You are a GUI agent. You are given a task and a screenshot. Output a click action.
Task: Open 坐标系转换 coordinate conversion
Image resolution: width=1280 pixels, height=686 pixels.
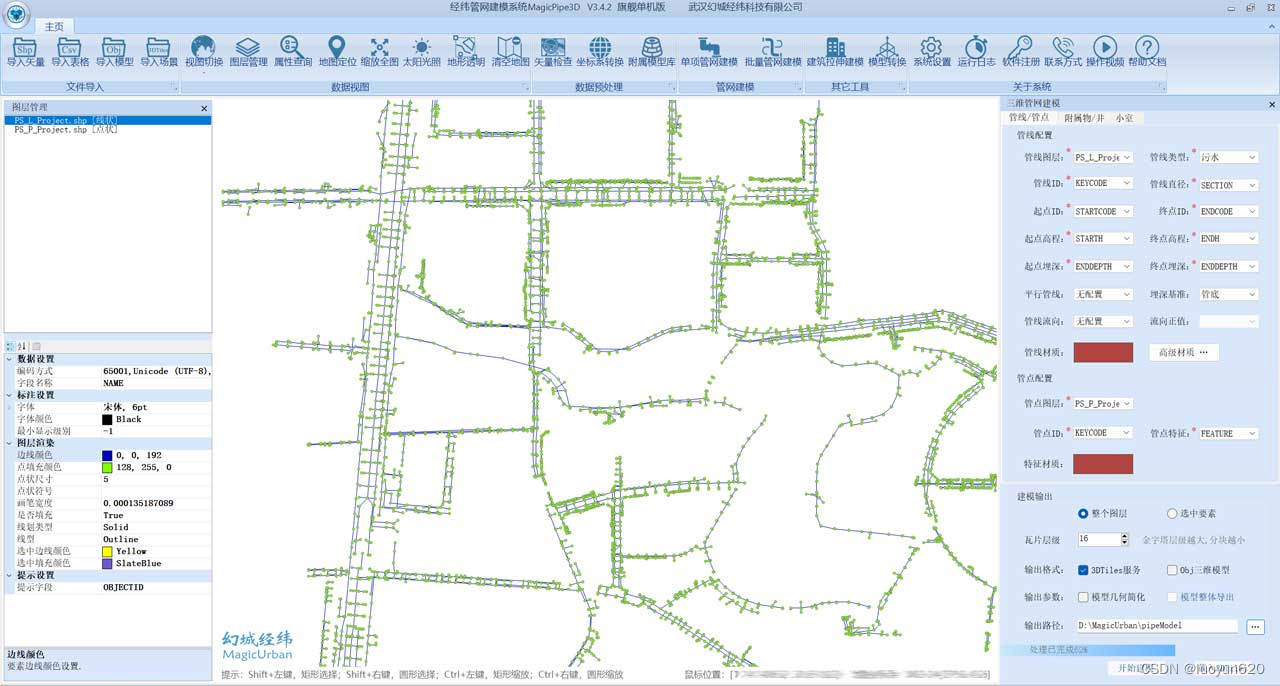click(x=600, y=51)
